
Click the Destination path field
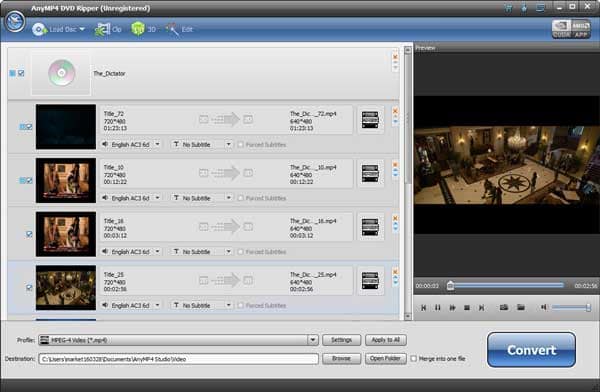coord(178,359)
